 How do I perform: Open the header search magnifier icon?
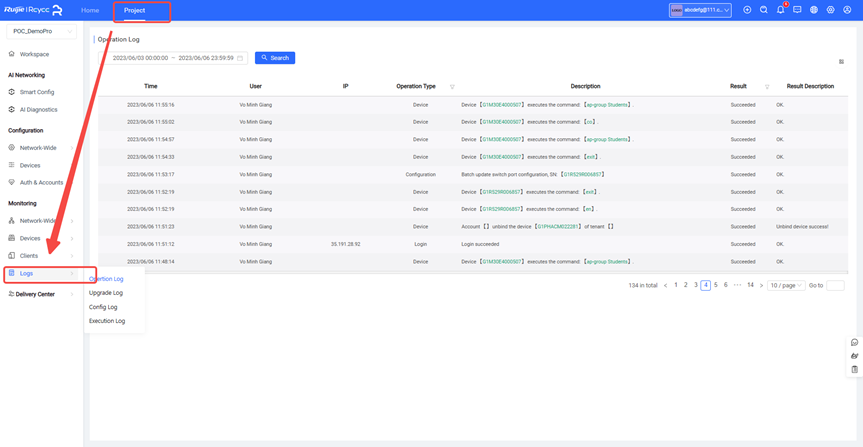pyautogui.click(x=764, y=10)
